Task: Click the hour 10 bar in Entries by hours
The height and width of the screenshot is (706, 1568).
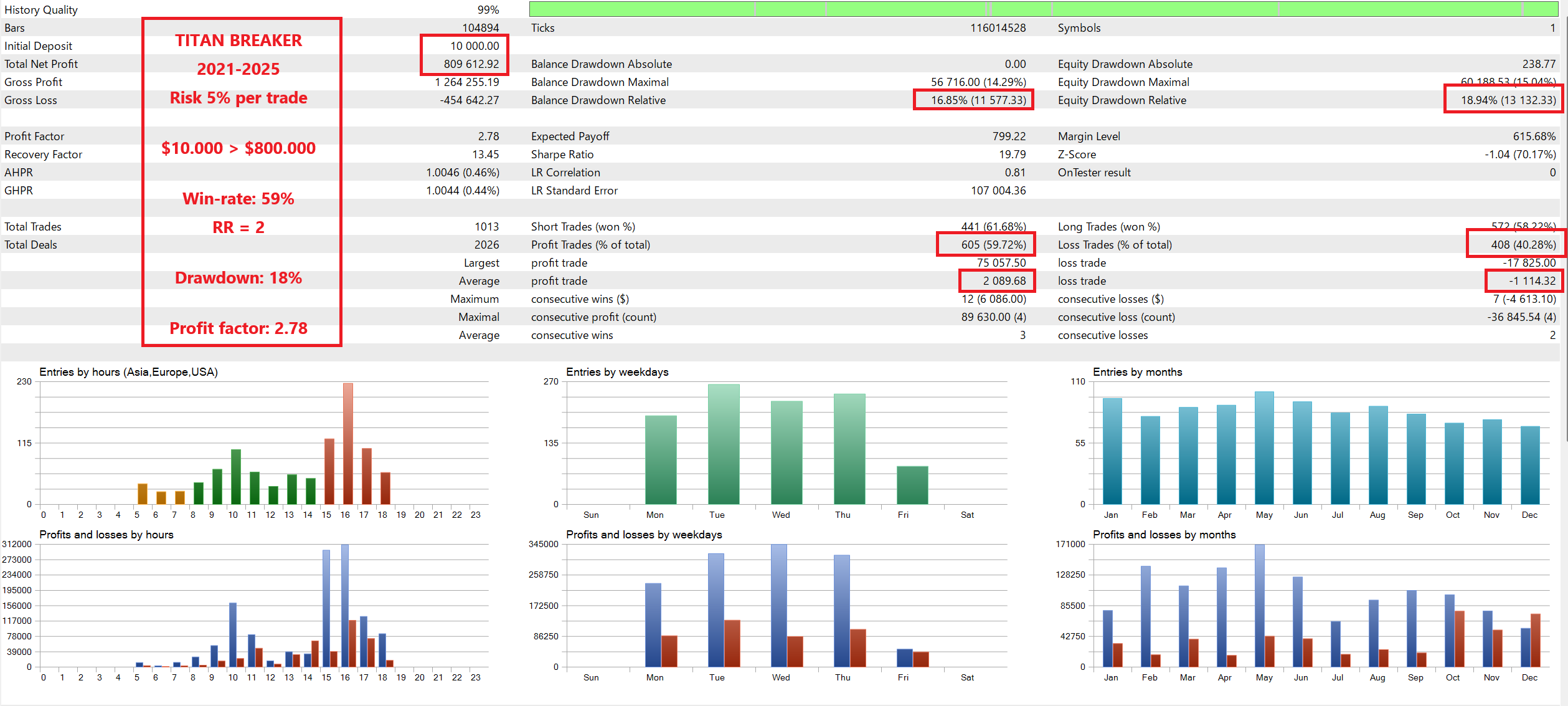Action: point(236,477)
